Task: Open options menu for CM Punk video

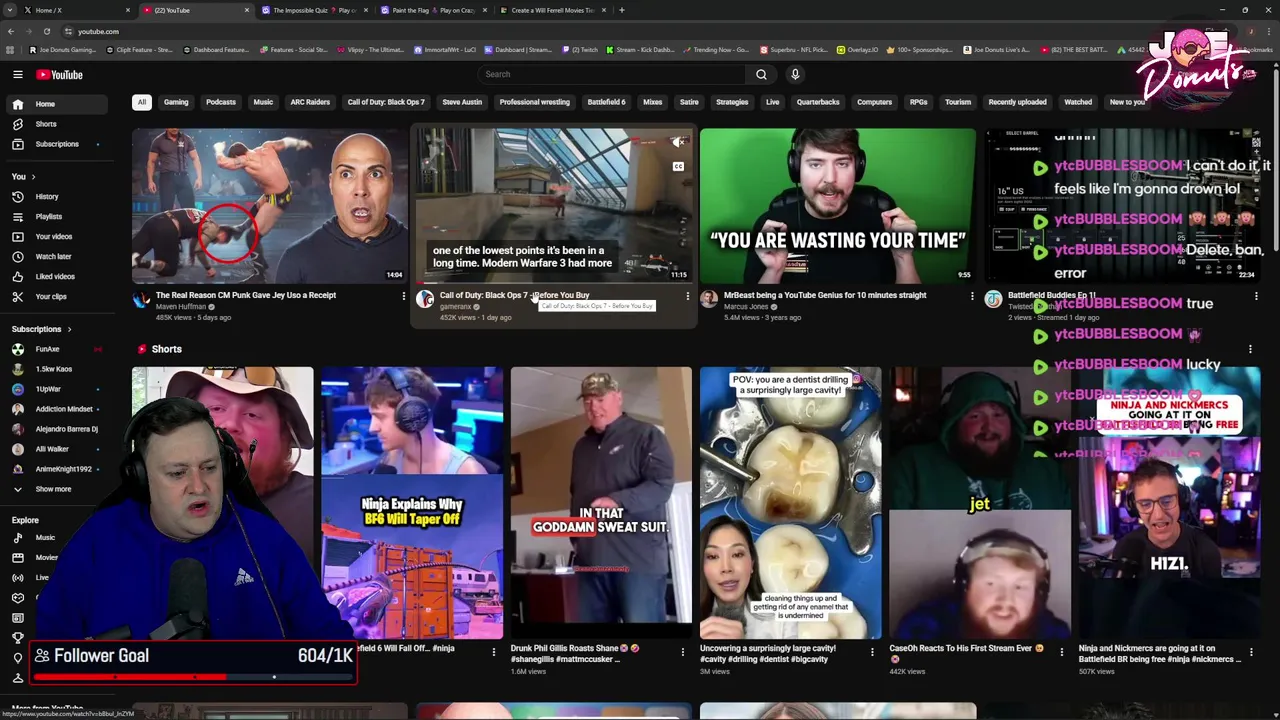Action: click(403, 296)
